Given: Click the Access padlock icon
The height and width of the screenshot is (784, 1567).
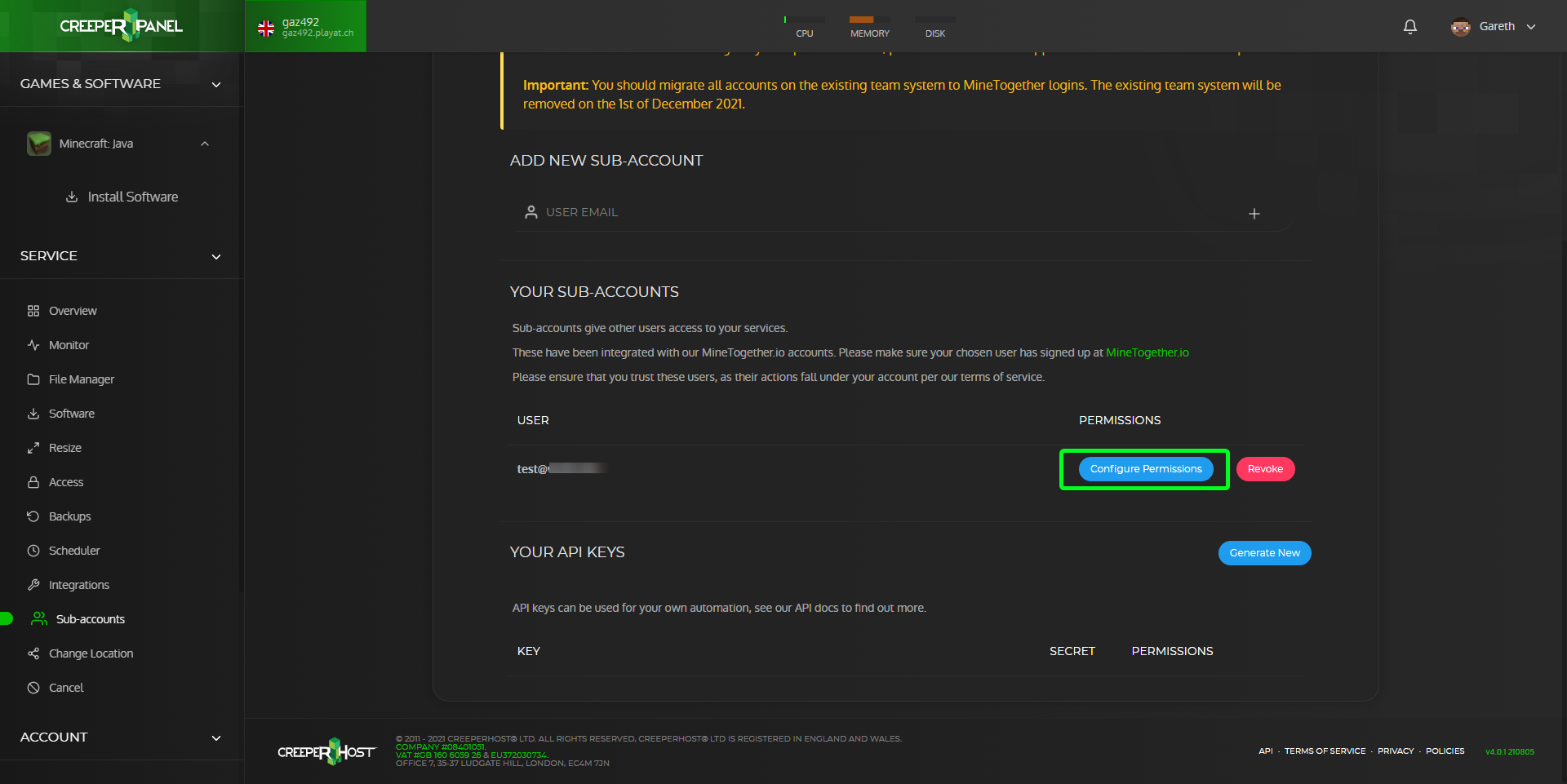Looking at the screenshot, I should (x=33, y=482).
